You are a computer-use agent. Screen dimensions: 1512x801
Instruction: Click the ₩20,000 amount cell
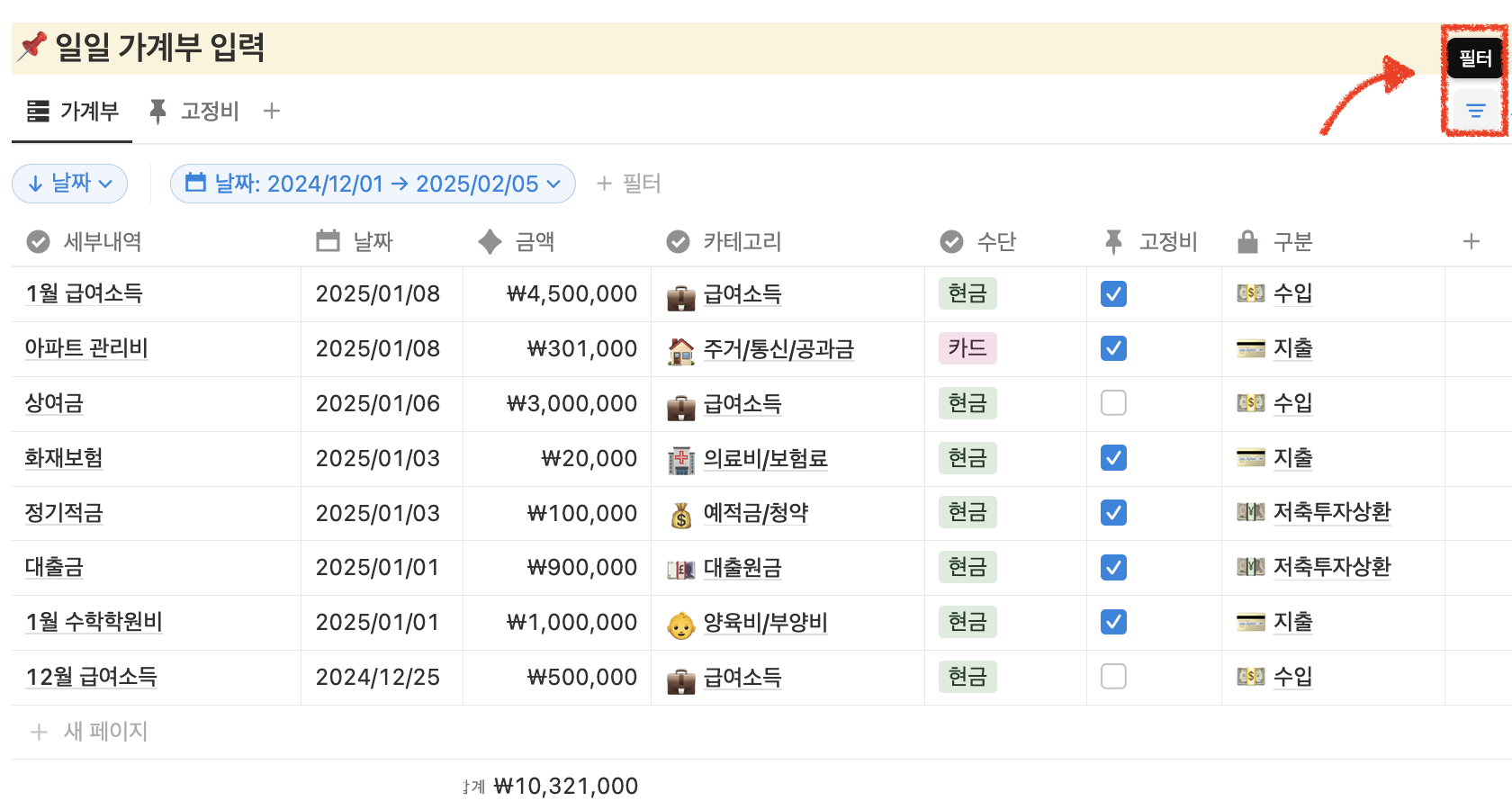point(557,458)
